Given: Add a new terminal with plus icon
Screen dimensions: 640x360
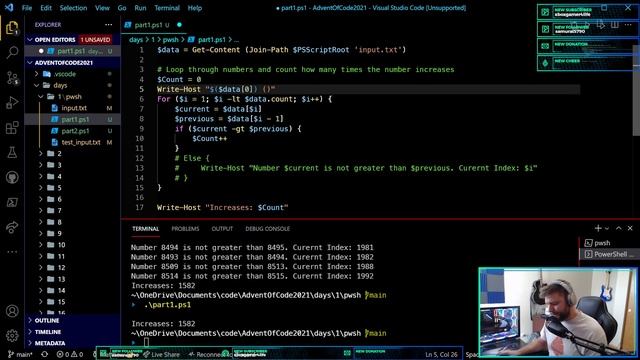Looking at the screenshot, I should 598,228.
